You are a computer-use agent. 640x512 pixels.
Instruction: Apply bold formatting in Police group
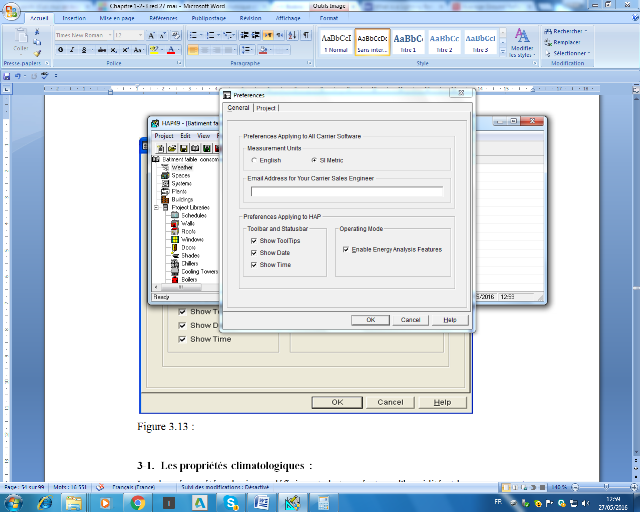60,50
